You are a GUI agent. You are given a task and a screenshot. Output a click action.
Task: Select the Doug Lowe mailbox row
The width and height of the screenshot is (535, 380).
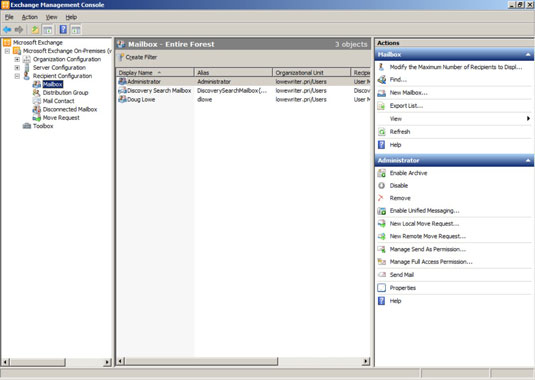[x=243, y=100]
